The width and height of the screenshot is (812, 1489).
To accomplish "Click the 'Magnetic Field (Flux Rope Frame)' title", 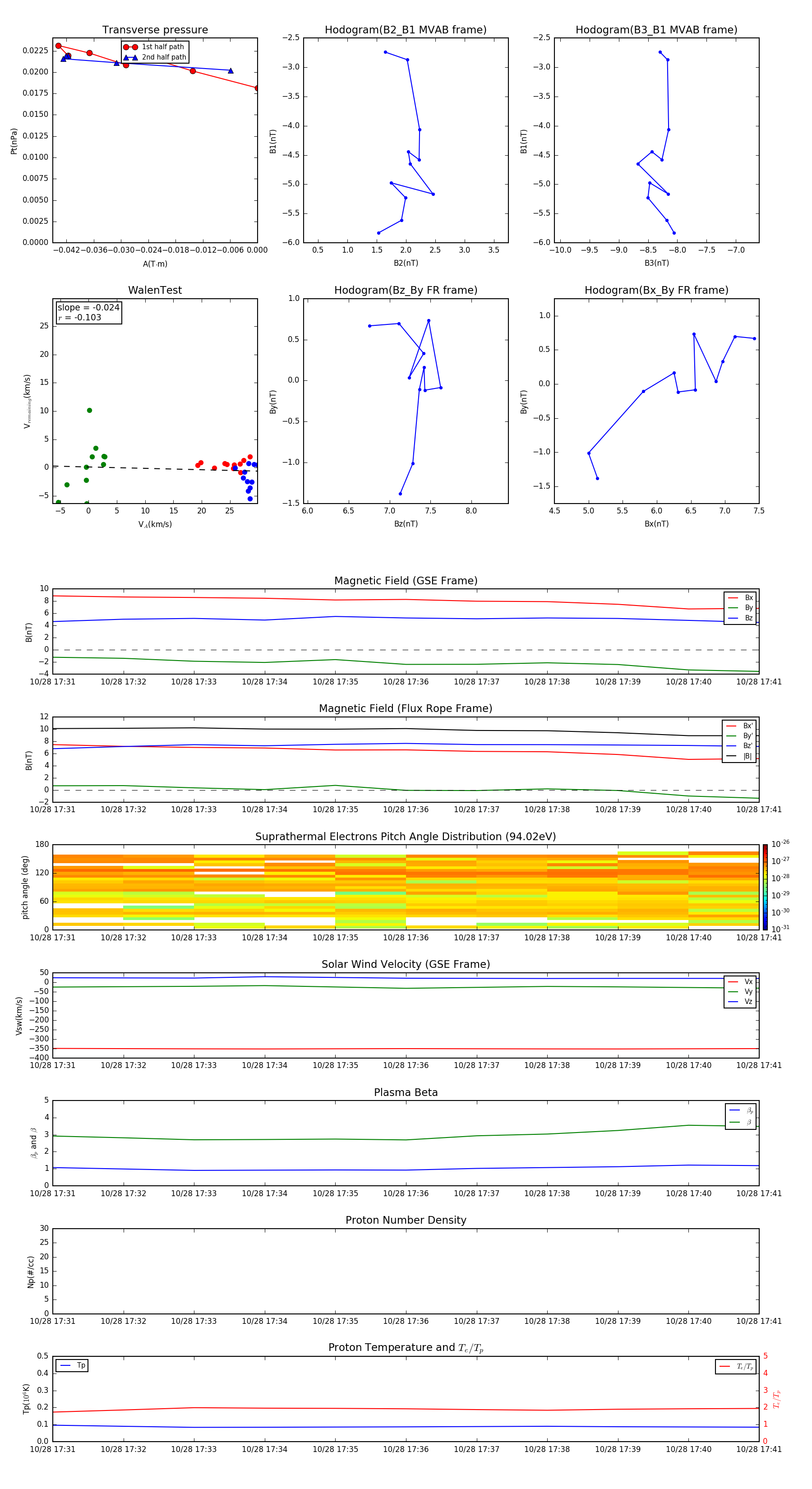I will (406, 708).
